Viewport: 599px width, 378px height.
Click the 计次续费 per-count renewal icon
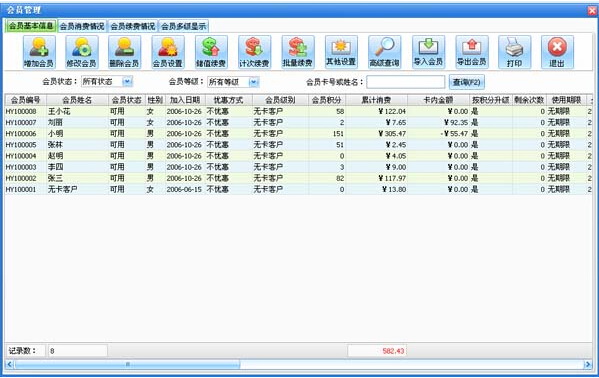click(254, 52)
